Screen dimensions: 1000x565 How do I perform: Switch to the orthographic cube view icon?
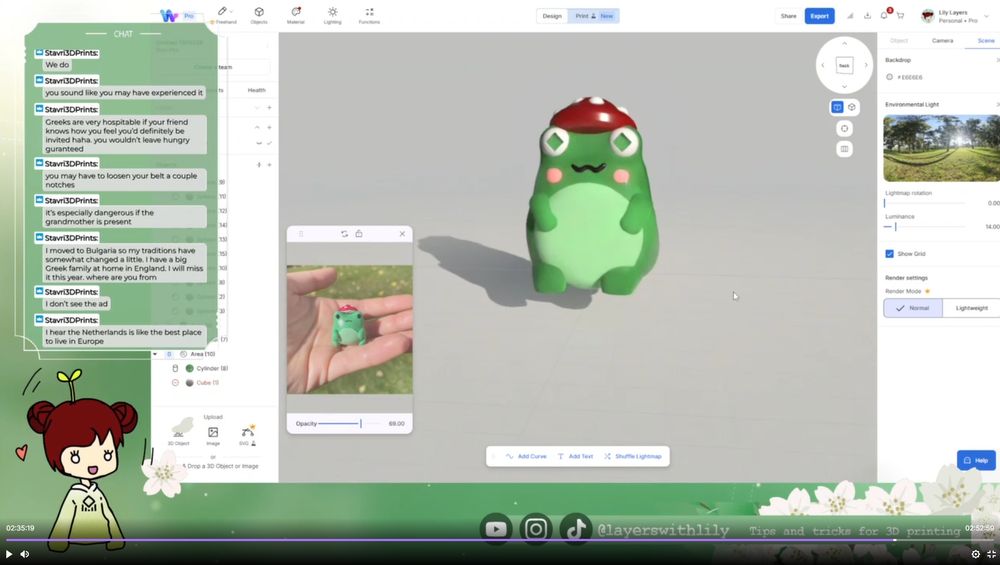coord(851,107)
